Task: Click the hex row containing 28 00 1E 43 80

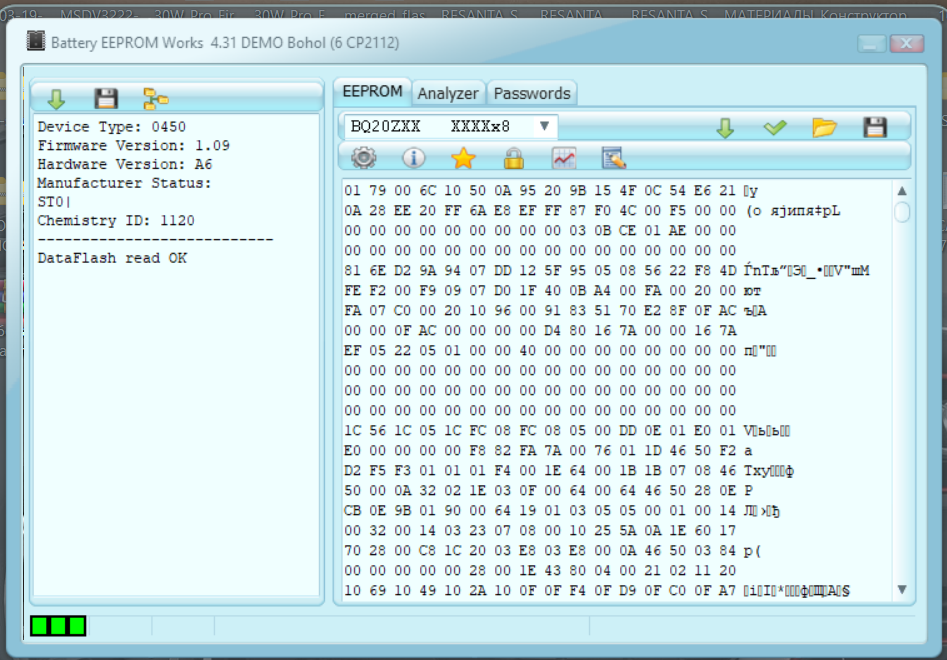Action: 540,571
